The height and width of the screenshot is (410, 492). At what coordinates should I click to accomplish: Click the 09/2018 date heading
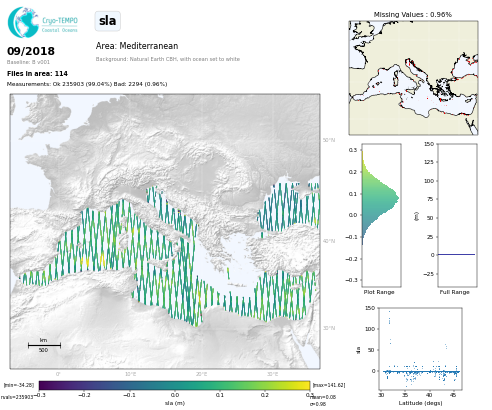pyautogui.click(x=31, y=51)
